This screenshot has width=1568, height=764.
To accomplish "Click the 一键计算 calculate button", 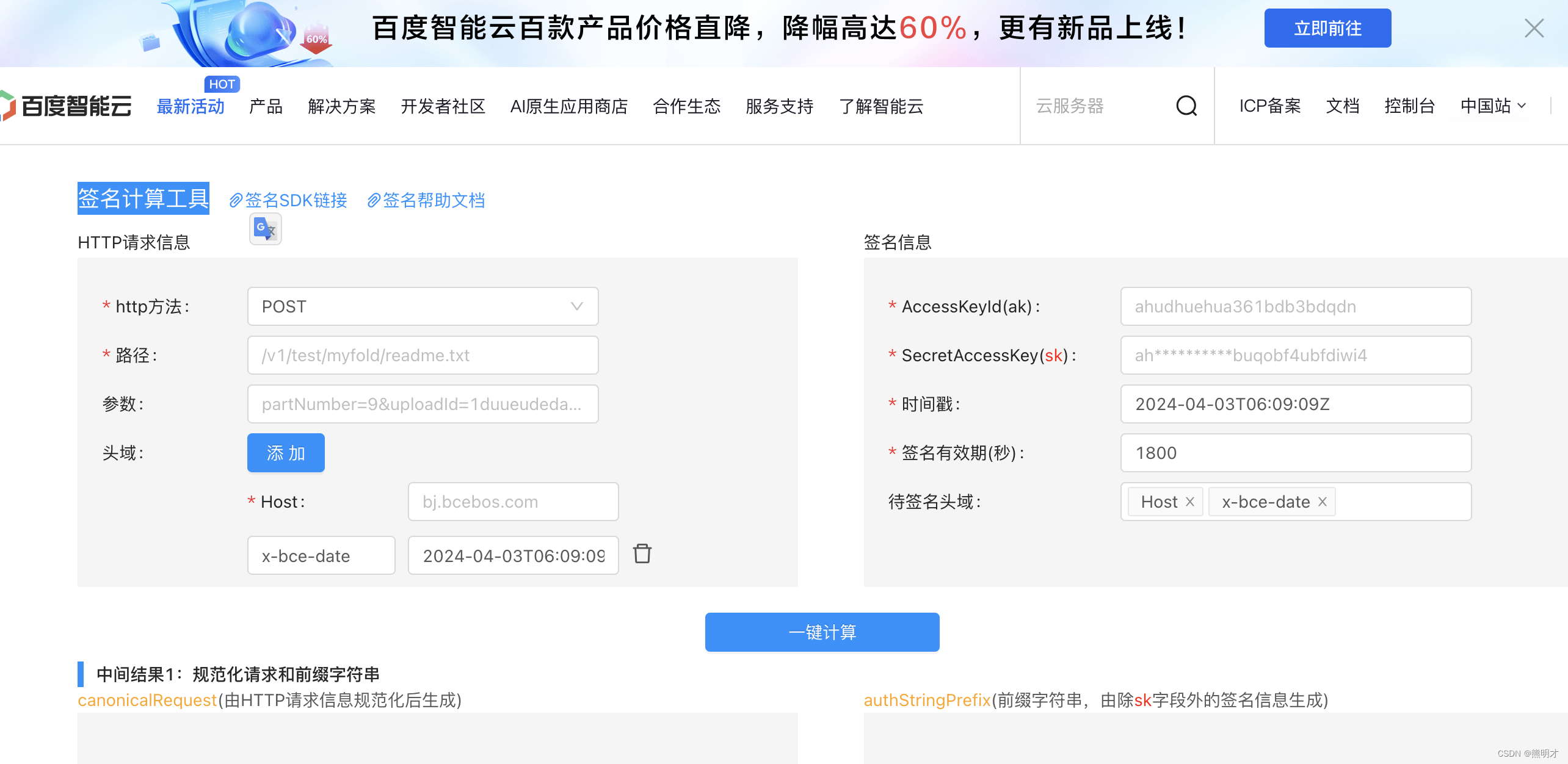I will (822, 632).
